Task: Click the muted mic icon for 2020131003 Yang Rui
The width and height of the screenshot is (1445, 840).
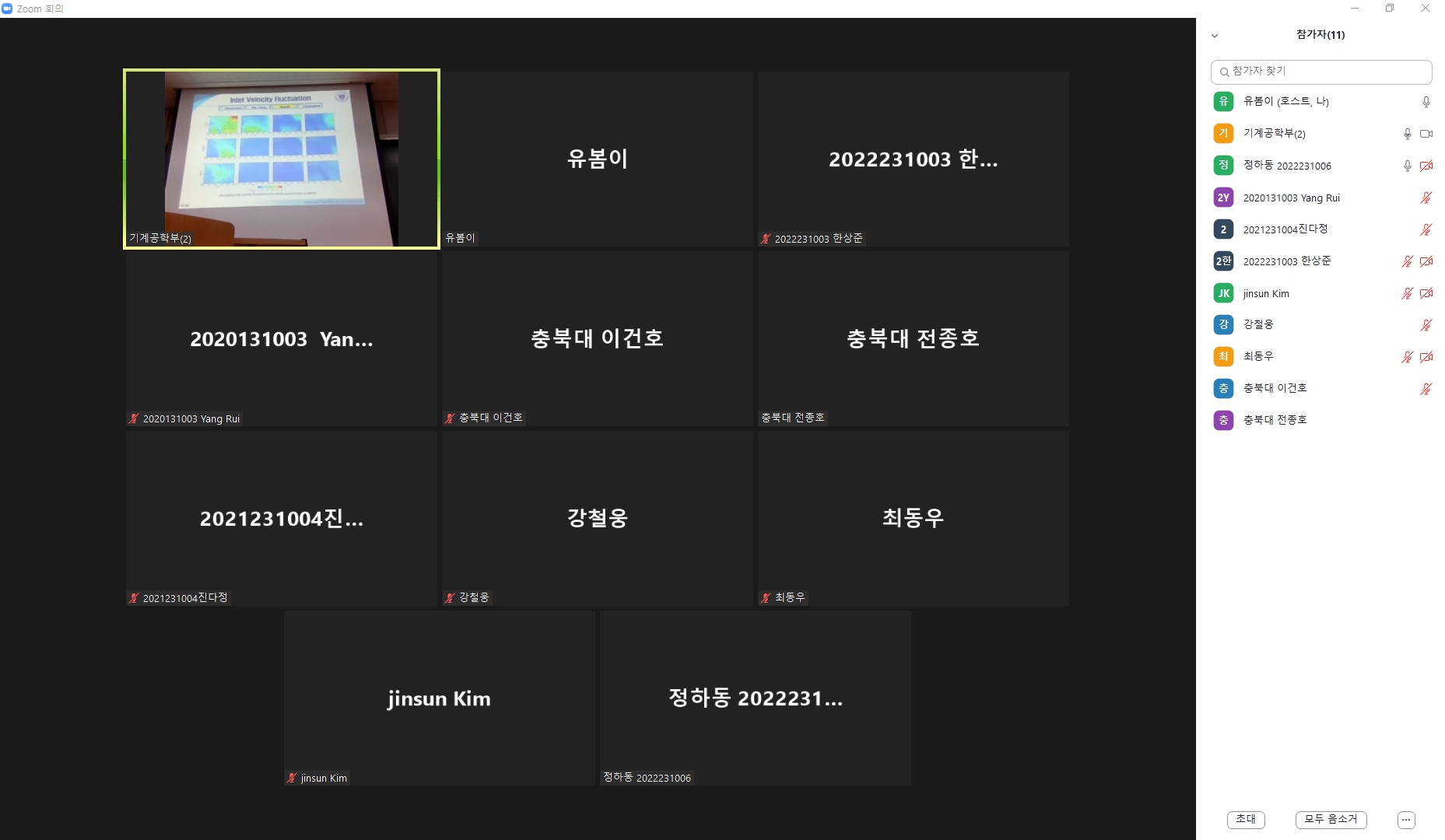Action: pos(1426,198)
